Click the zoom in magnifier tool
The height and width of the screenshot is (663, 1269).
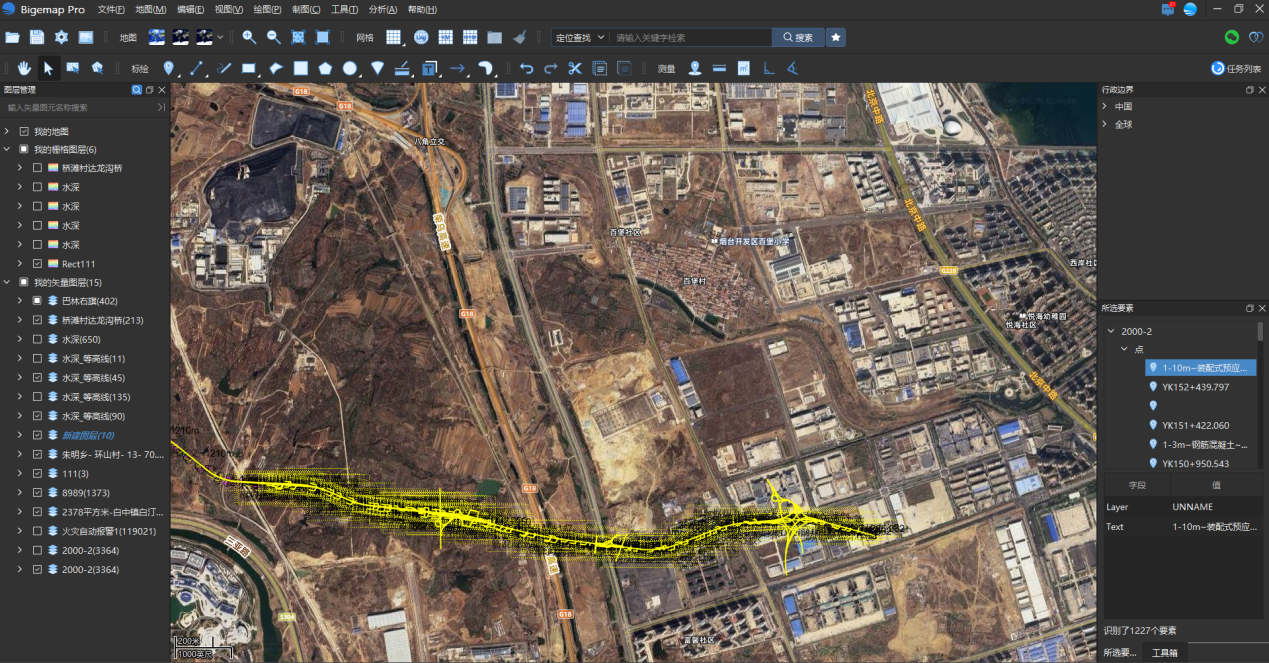249,37
